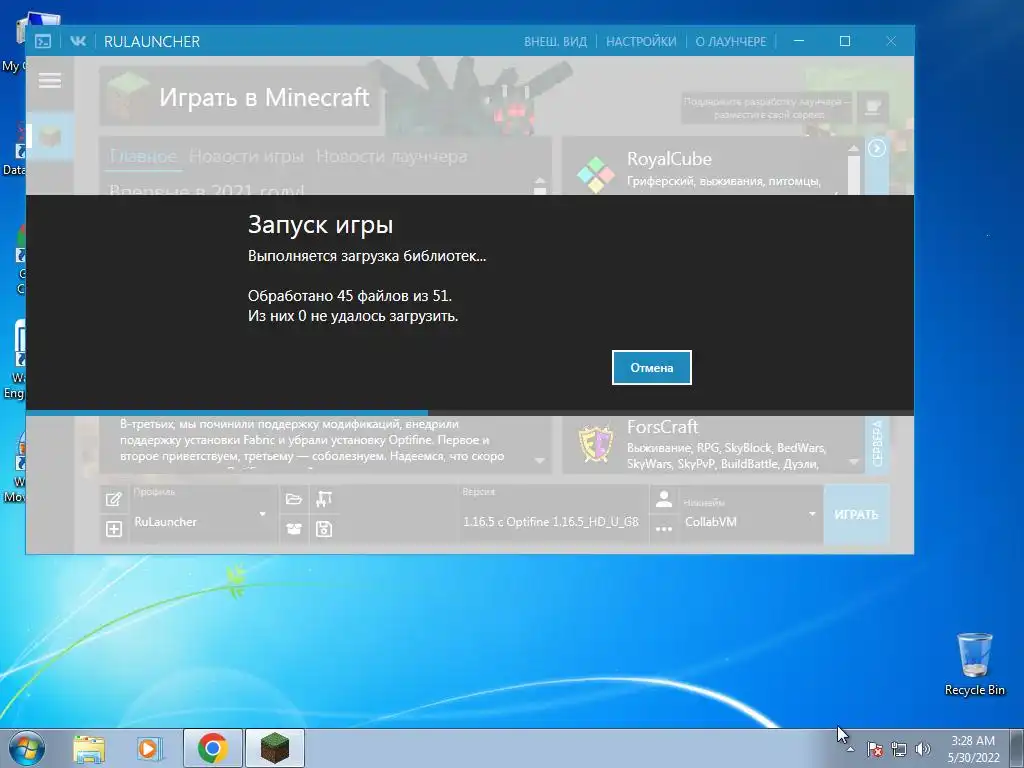The height and width of the screenshot is (768, 1024).
Task: Open Windows Explorer from the taskbar
Action: click(89, 748)
